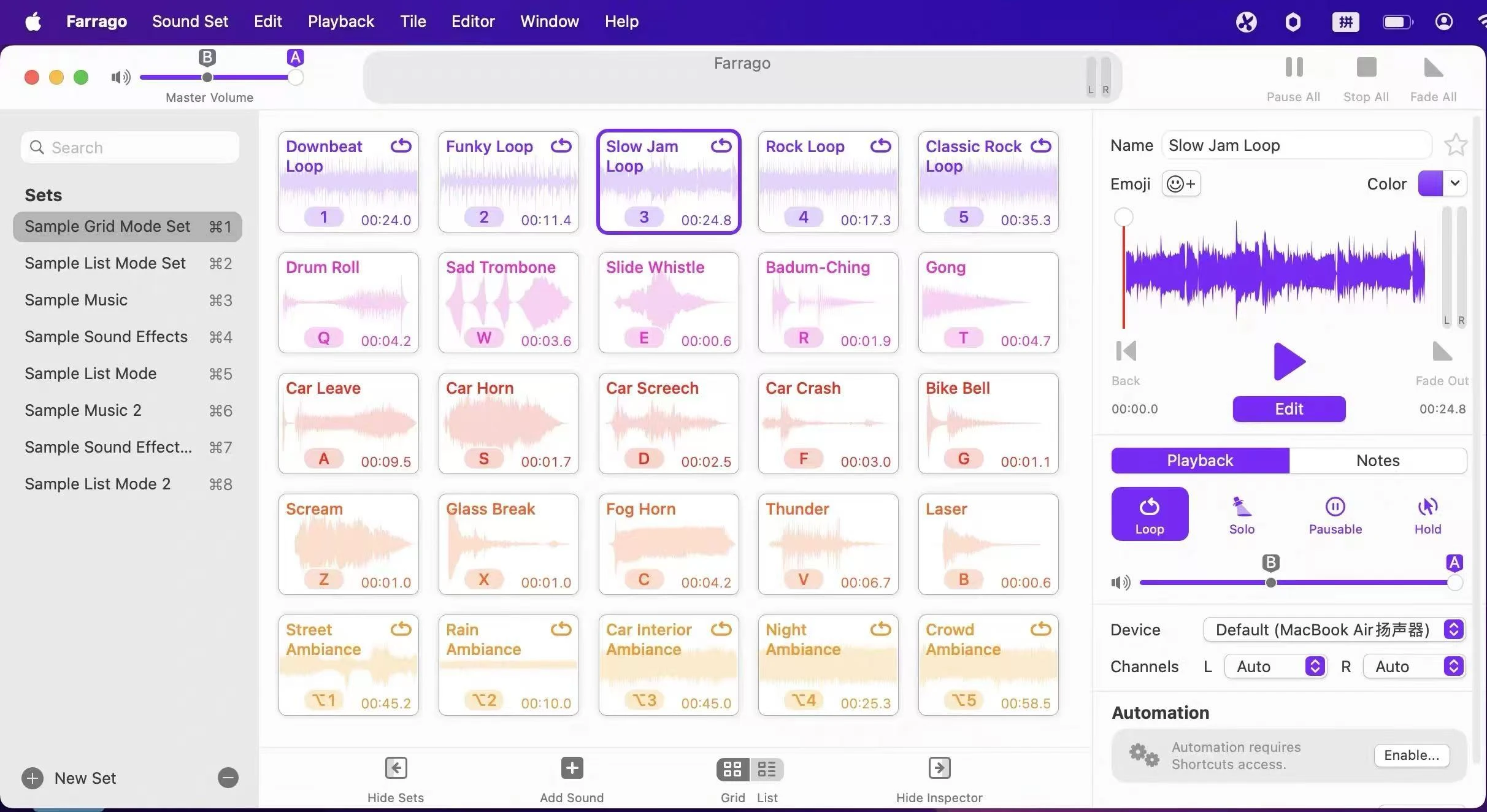Click the New Set plus icon
The image size is (1487, 812).
(33, 778)
